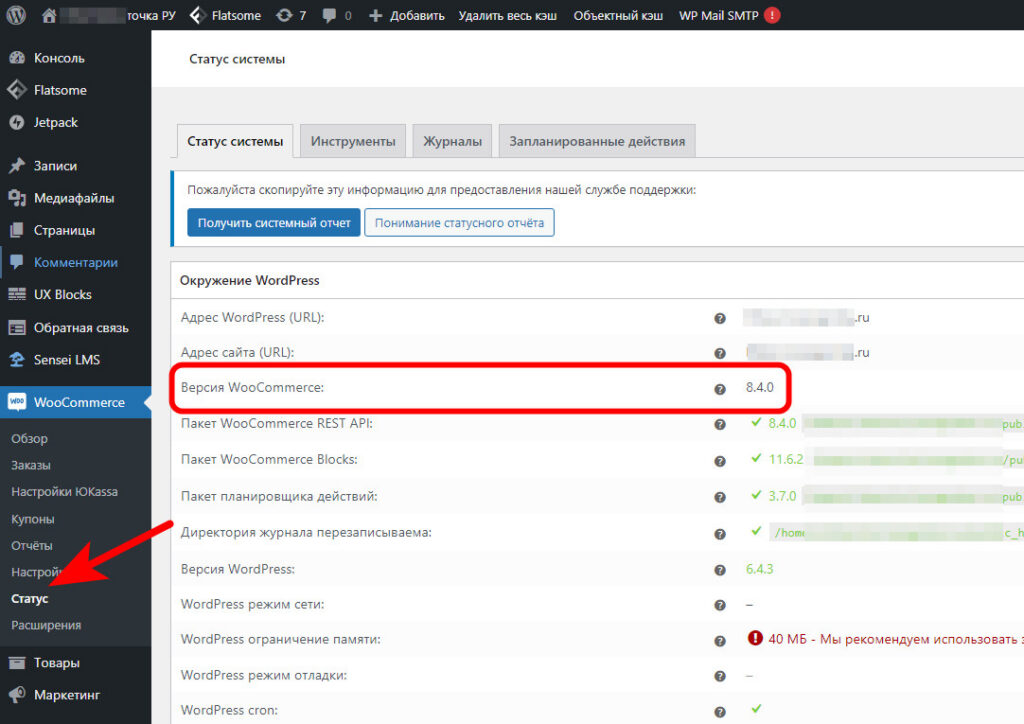
Task: Click help icon for Директория журнала
Action: point(720,534)
